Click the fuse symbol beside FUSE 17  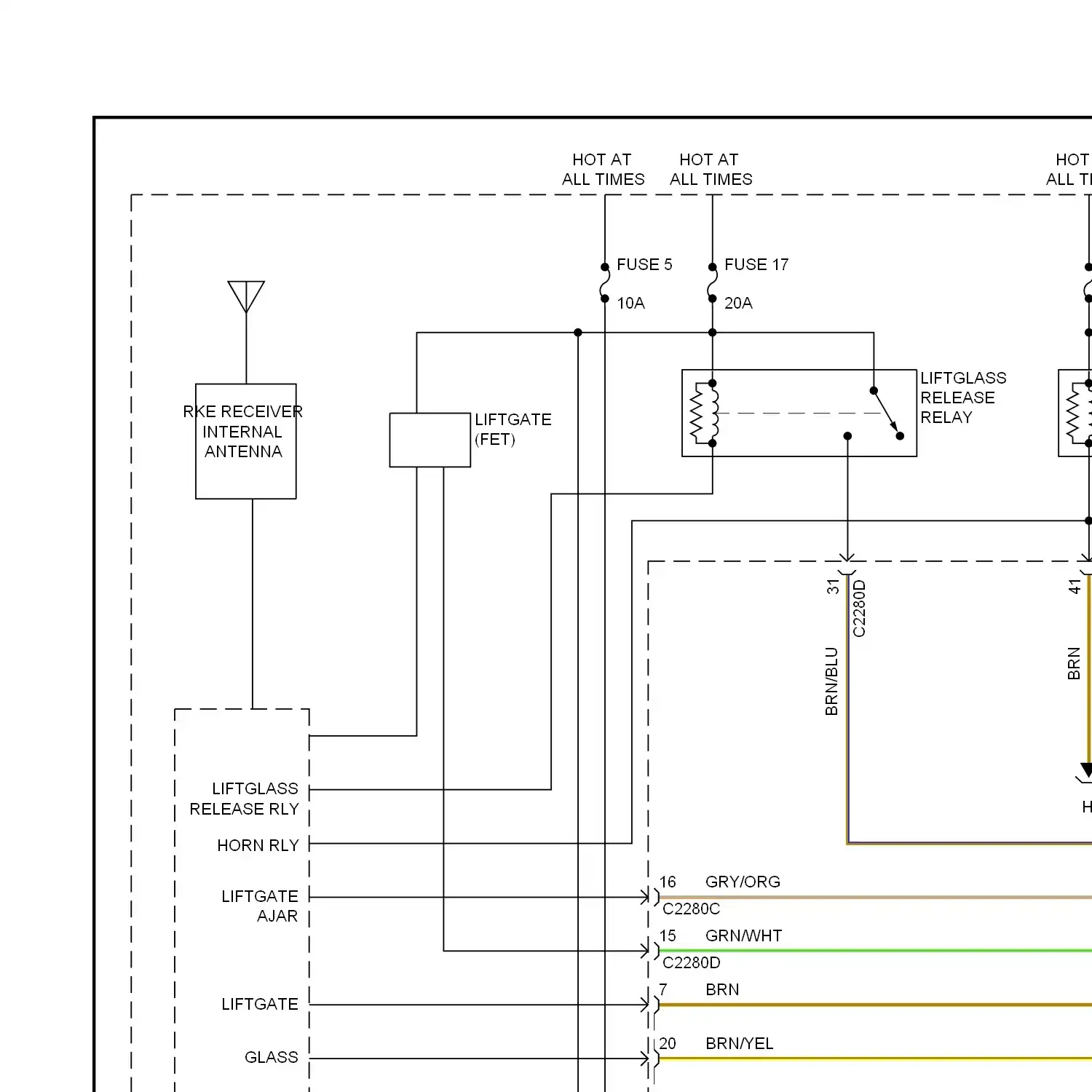712,283
